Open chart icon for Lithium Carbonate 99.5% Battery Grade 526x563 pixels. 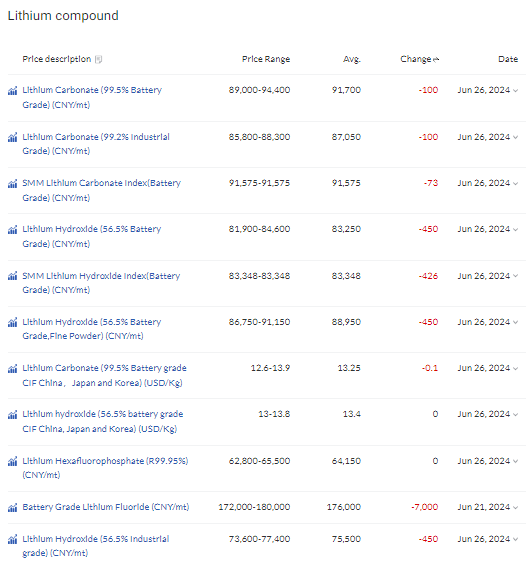pos(13,91)
